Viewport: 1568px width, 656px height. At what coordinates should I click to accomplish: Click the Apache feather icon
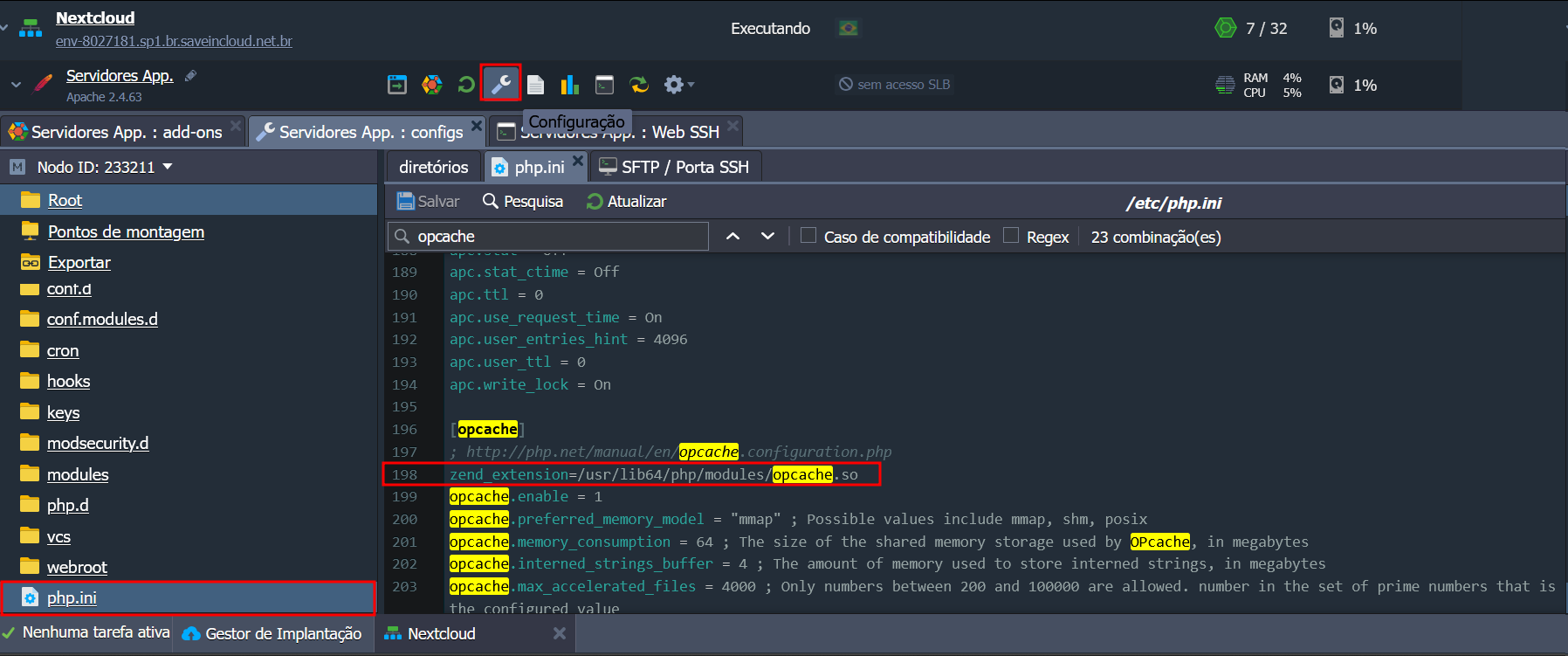[43, 83]
